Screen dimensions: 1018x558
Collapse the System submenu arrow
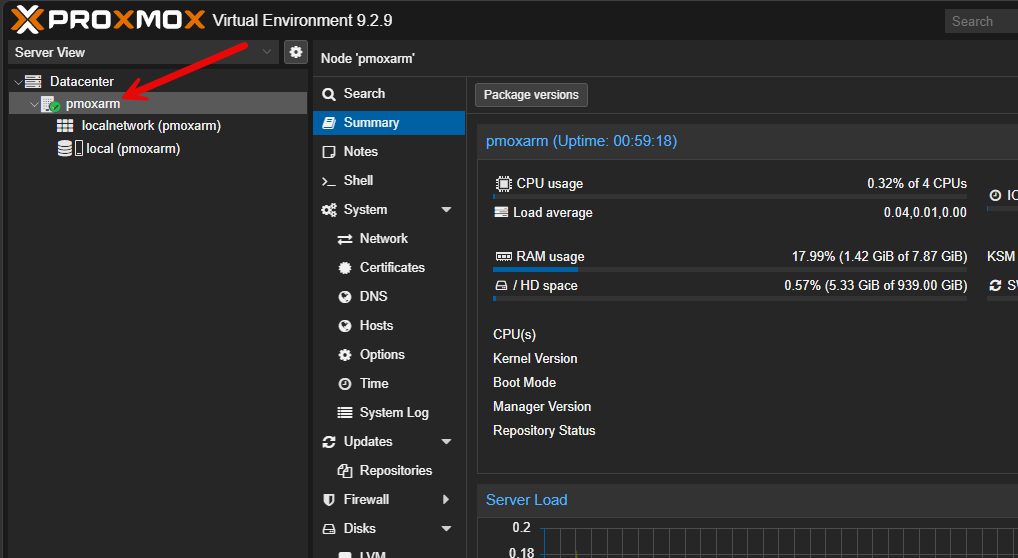[x=446, y=210]
